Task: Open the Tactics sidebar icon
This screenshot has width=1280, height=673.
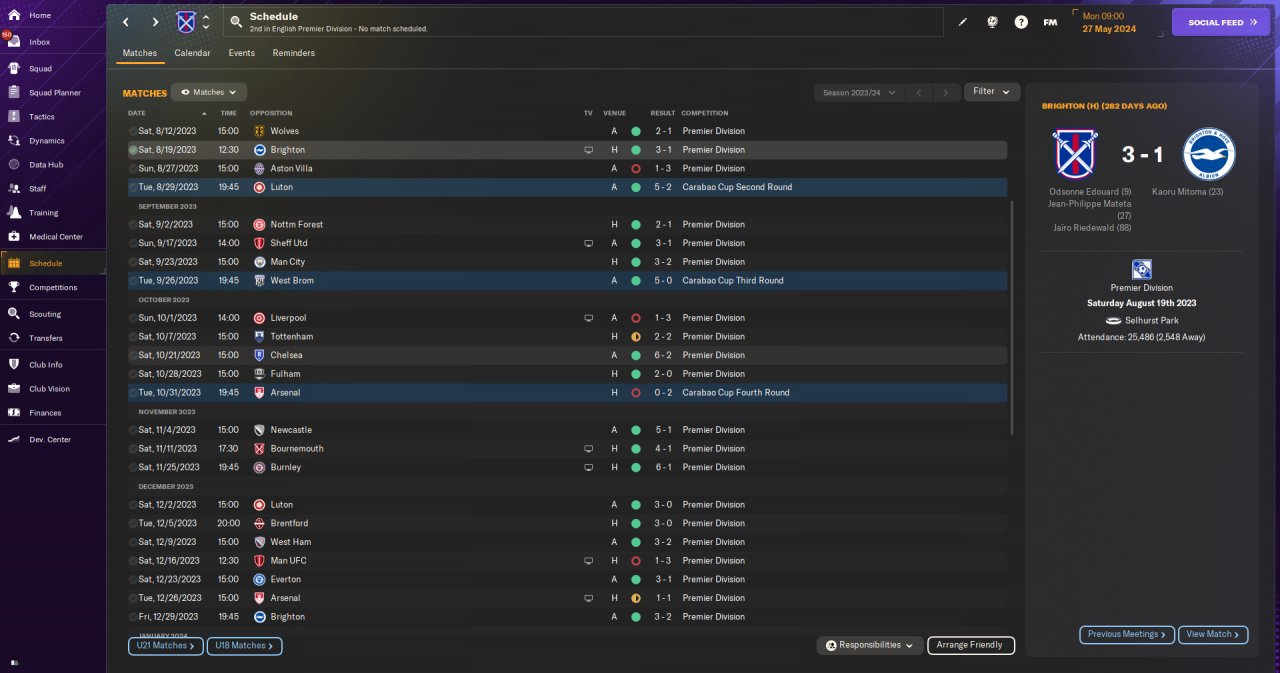Action: click(x=14, y=117)
